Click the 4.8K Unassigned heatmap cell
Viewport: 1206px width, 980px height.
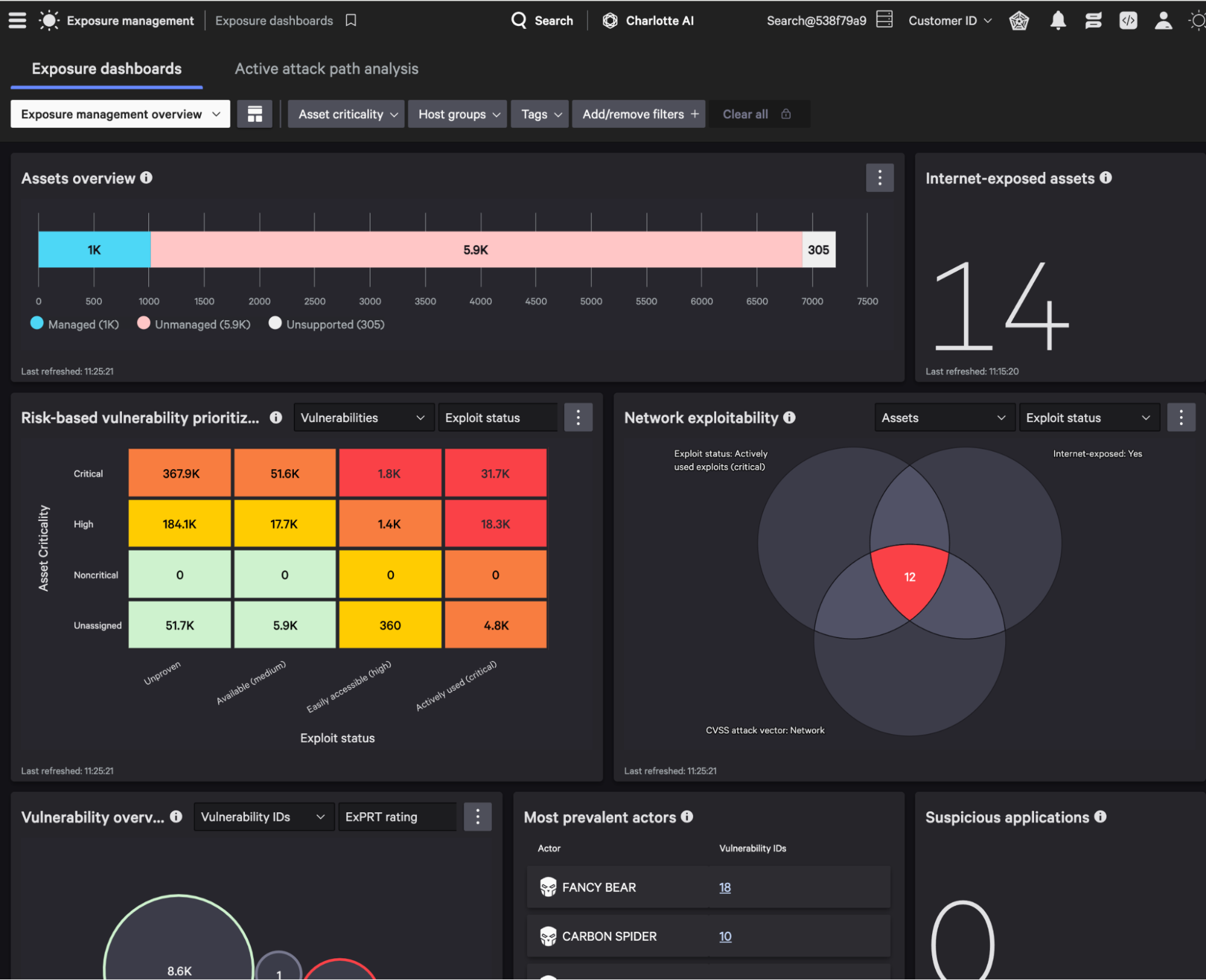[x=495, y=625]
